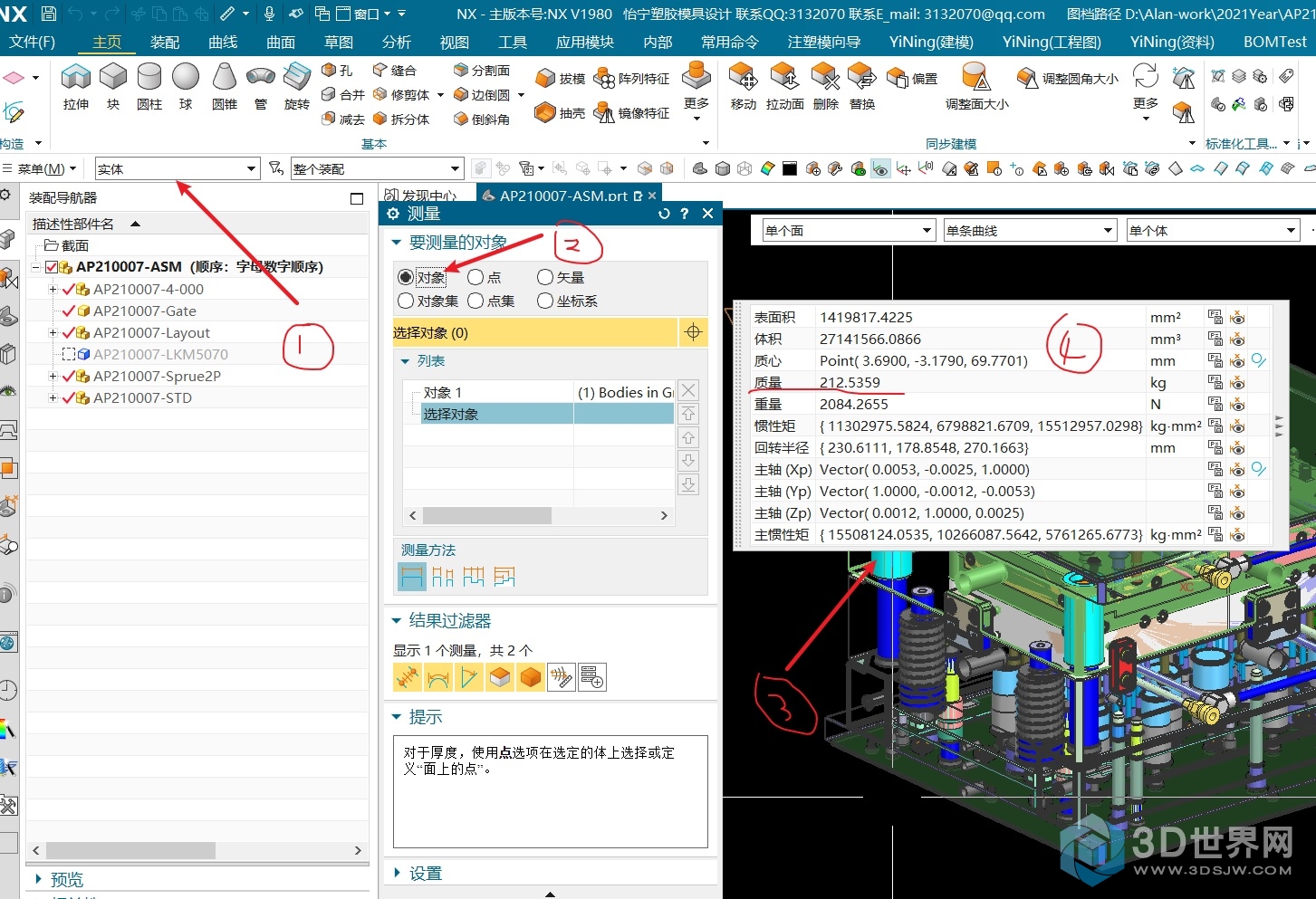Click the 偏置 offset region tool
The image size is (1316, 899).
pos(912,79)
